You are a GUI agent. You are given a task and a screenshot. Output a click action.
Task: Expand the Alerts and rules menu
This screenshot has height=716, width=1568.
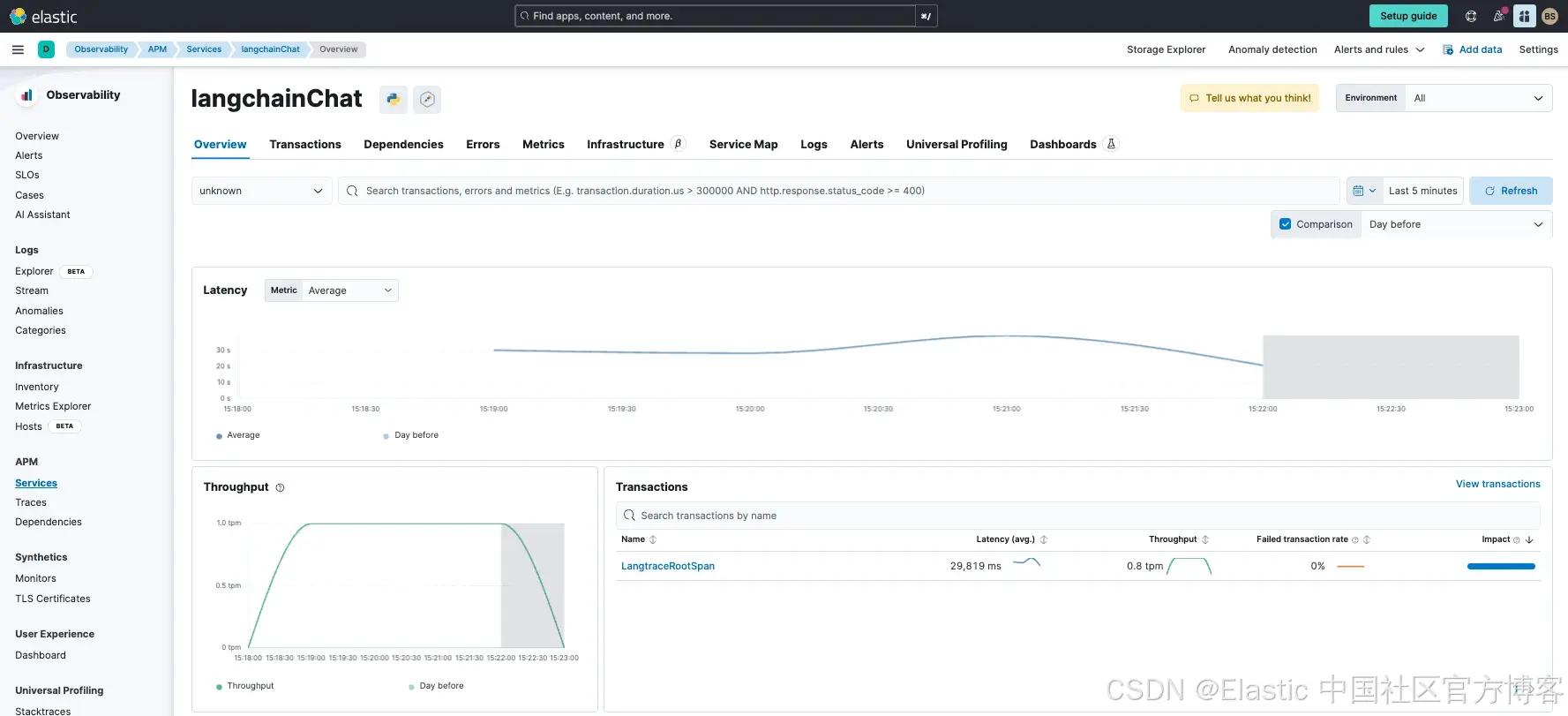[1379, 49]
